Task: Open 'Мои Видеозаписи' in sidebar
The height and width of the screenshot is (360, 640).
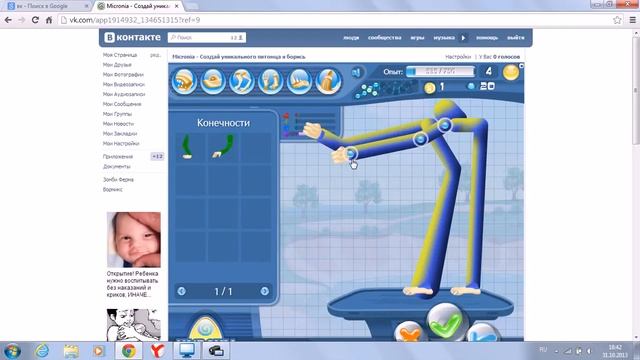Action: point(124,84)
